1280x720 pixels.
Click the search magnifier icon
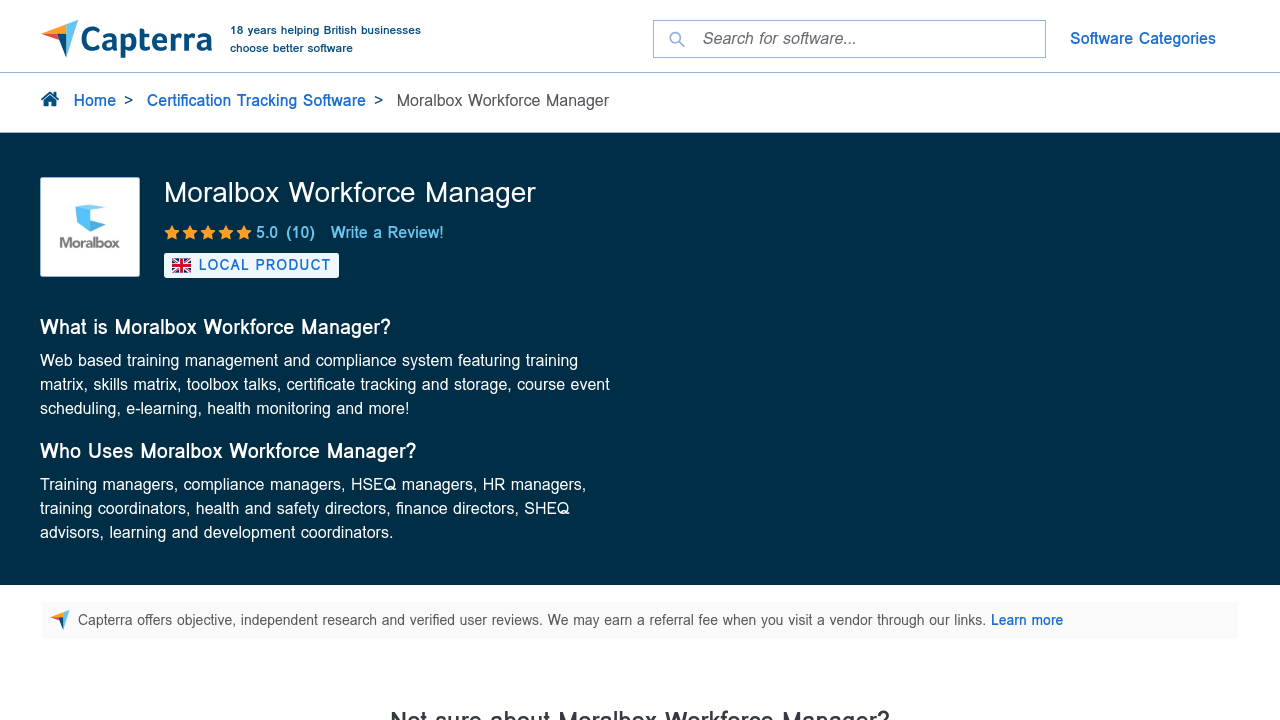click(x=677, y=39)
